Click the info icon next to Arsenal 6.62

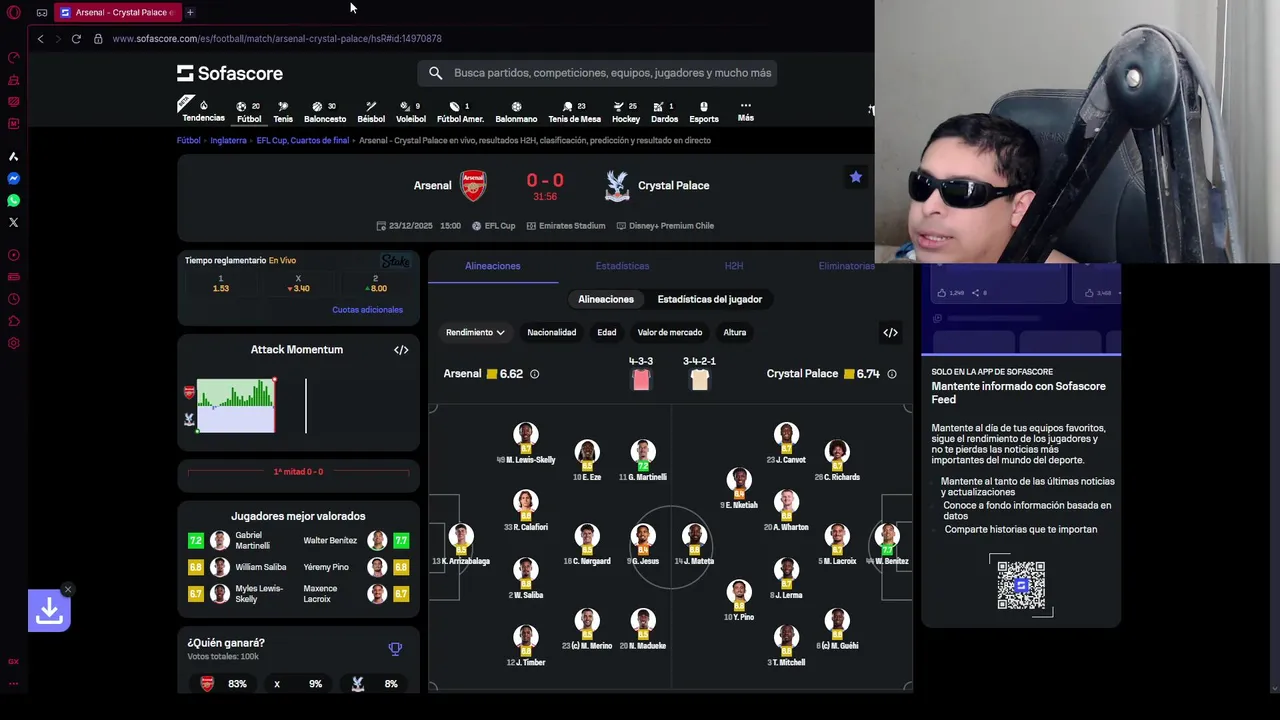pyautogui.click(x=534, y=374)
